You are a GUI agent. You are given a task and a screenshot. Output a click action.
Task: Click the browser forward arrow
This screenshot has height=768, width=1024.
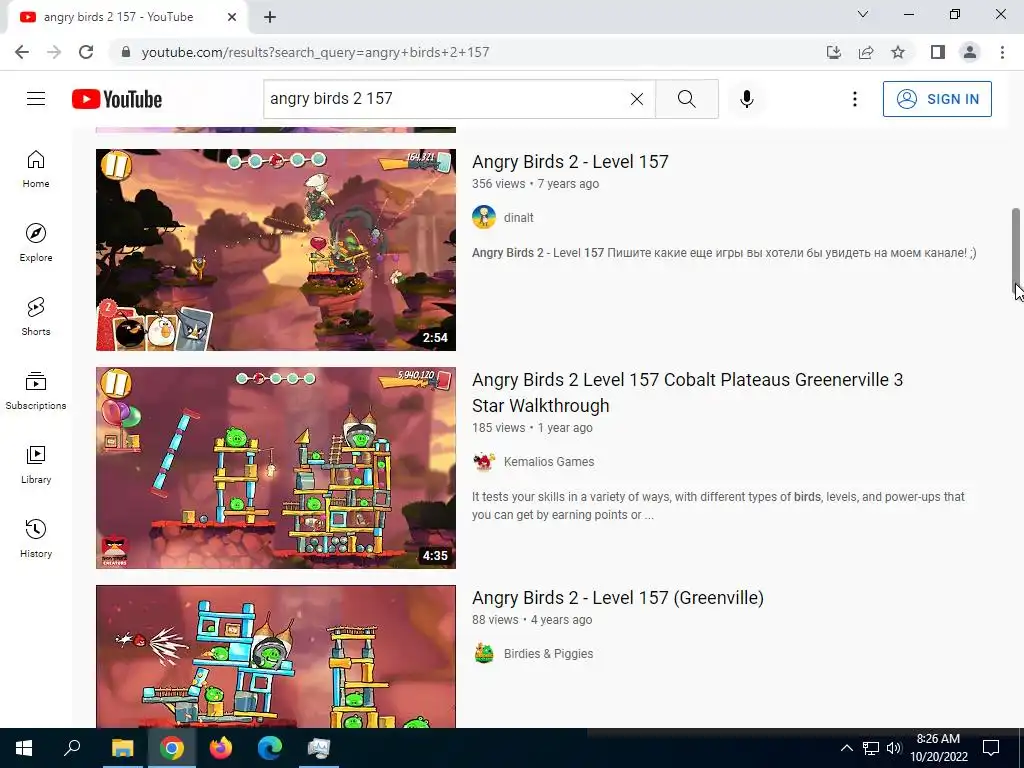coord(54,52)
